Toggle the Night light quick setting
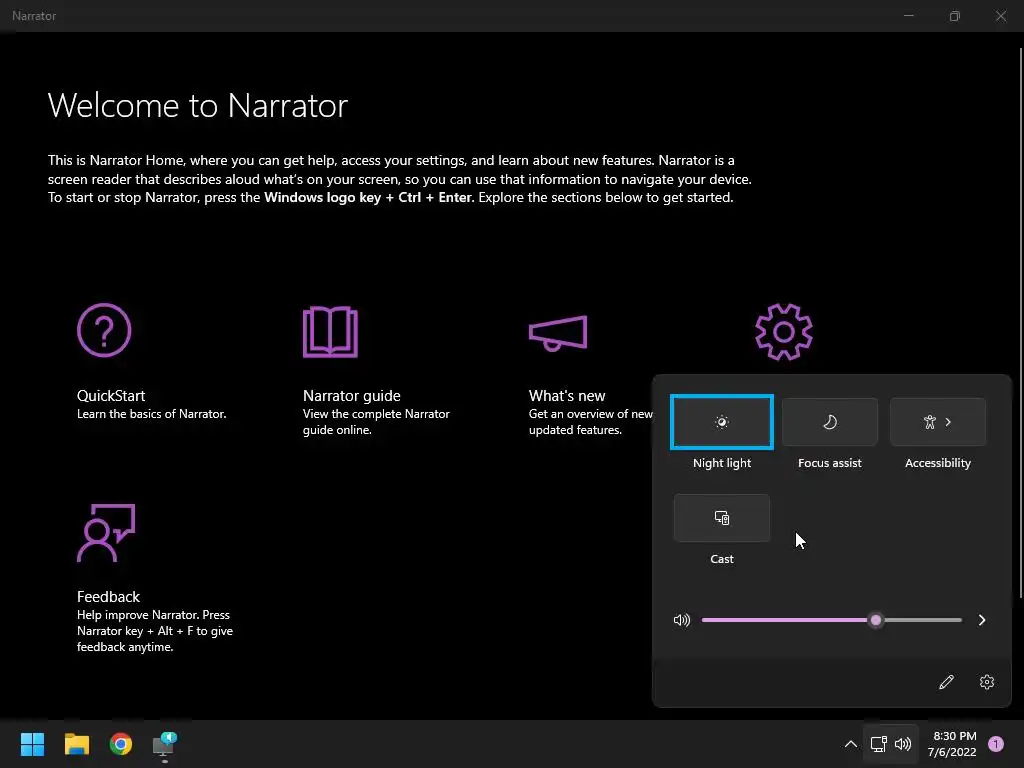Screen dimensions: 1024x768 point(722,422)
